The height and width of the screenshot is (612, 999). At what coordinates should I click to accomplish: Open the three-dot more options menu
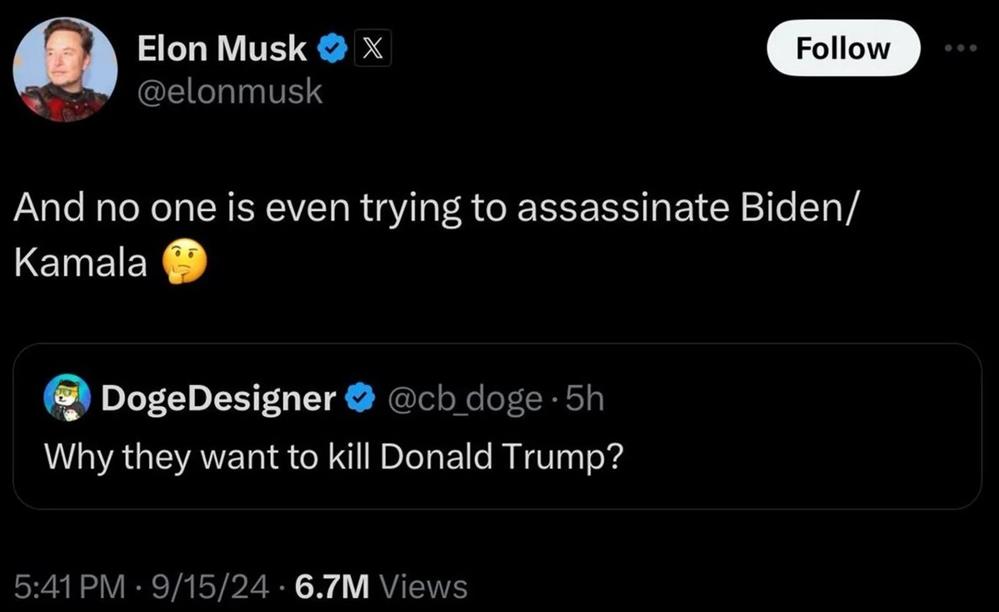click(962, 49)
